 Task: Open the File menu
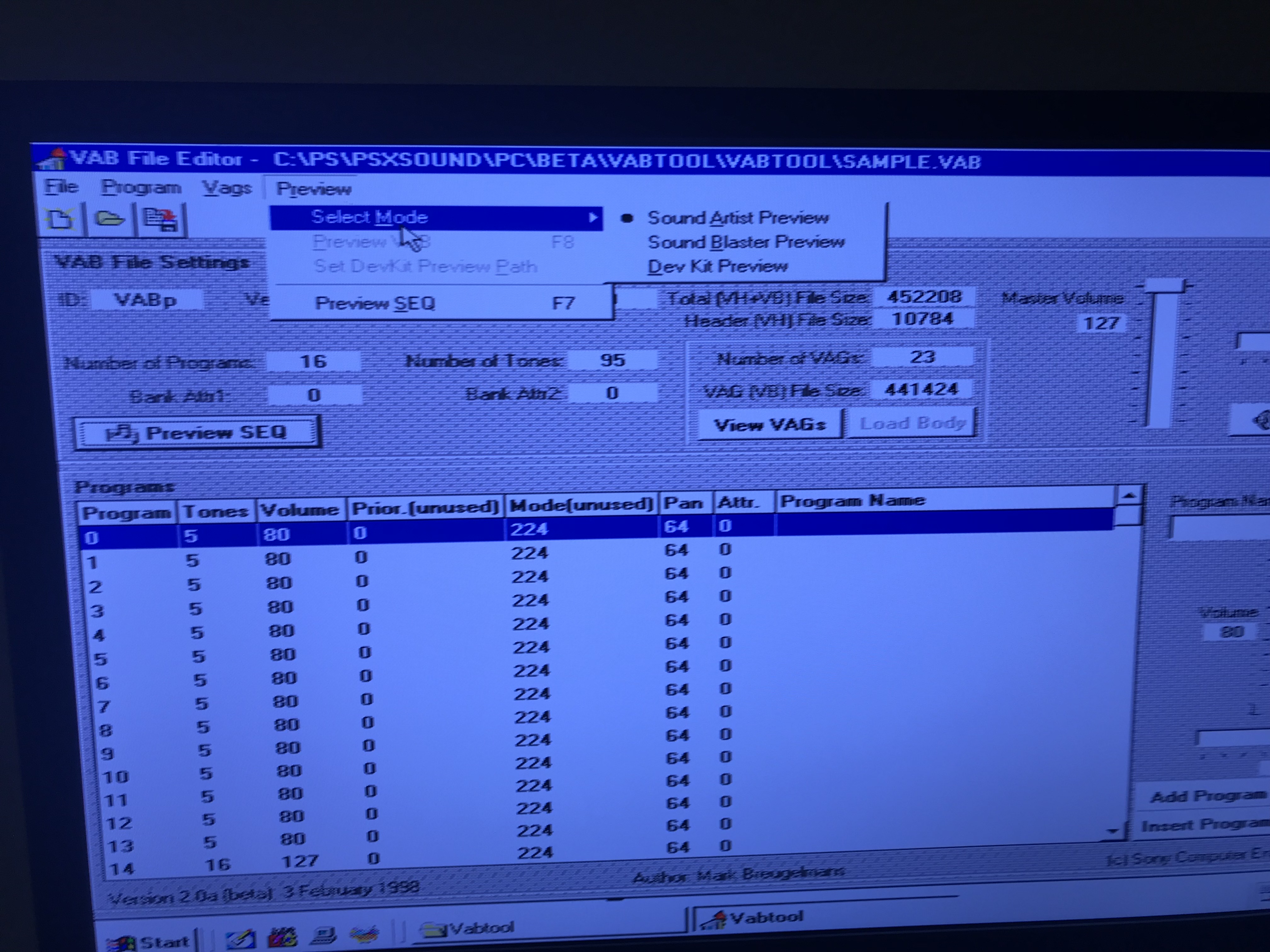[61, 186]
